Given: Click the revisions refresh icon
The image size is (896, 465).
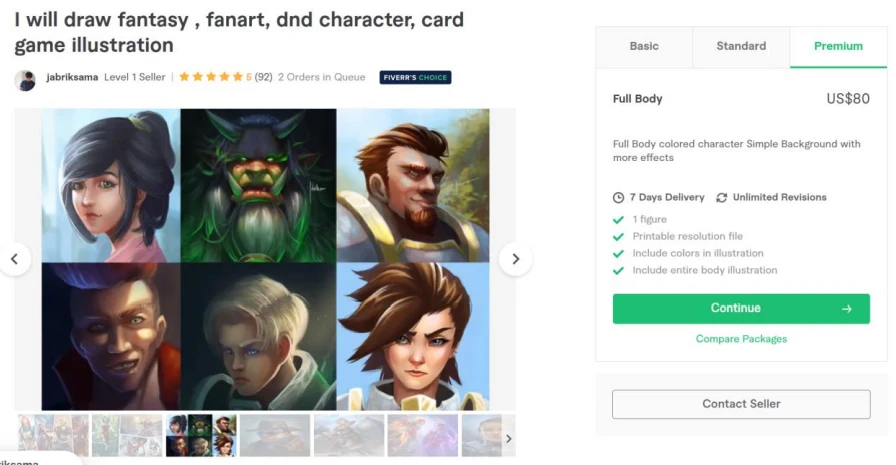Looking at the screenshot, I should [721, 198].
